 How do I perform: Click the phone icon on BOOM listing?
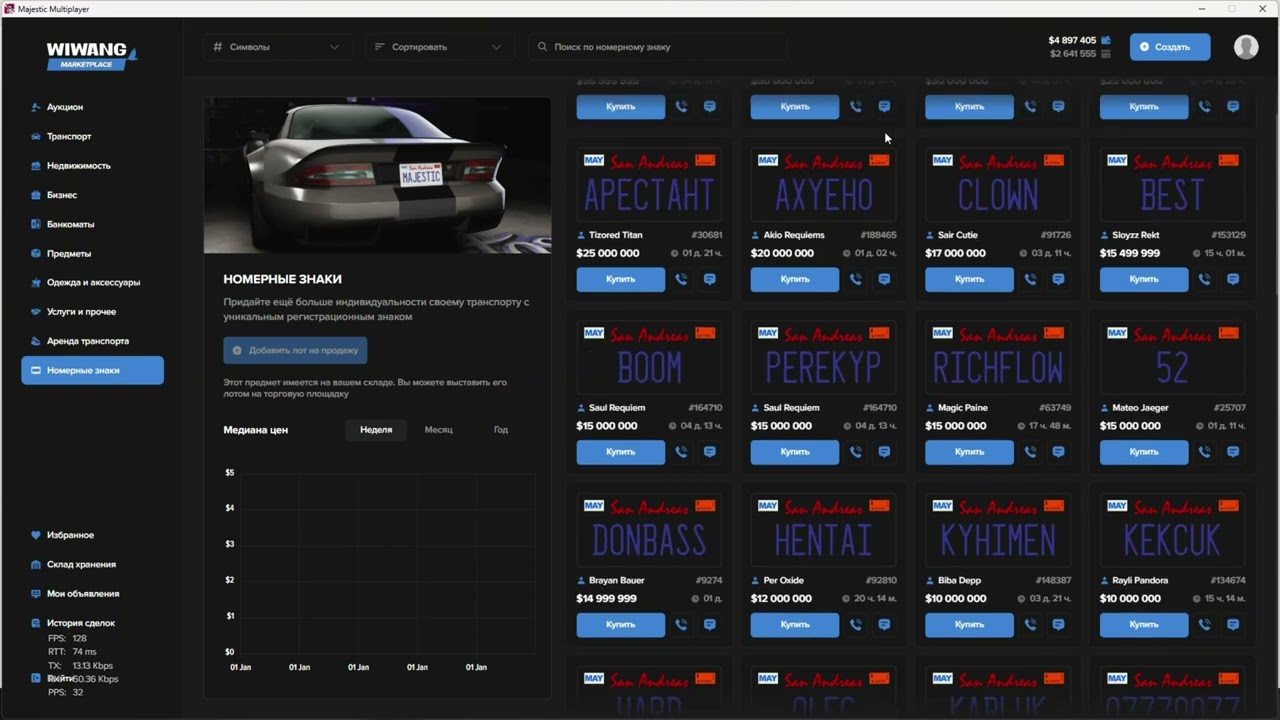(x=681, y=452)
